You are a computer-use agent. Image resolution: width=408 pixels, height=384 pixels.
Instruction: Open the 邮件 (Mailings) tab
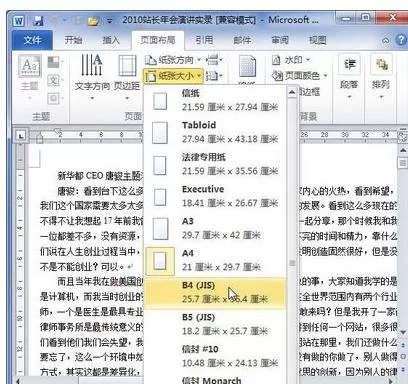pyautogui.click(x=242, y=40)
